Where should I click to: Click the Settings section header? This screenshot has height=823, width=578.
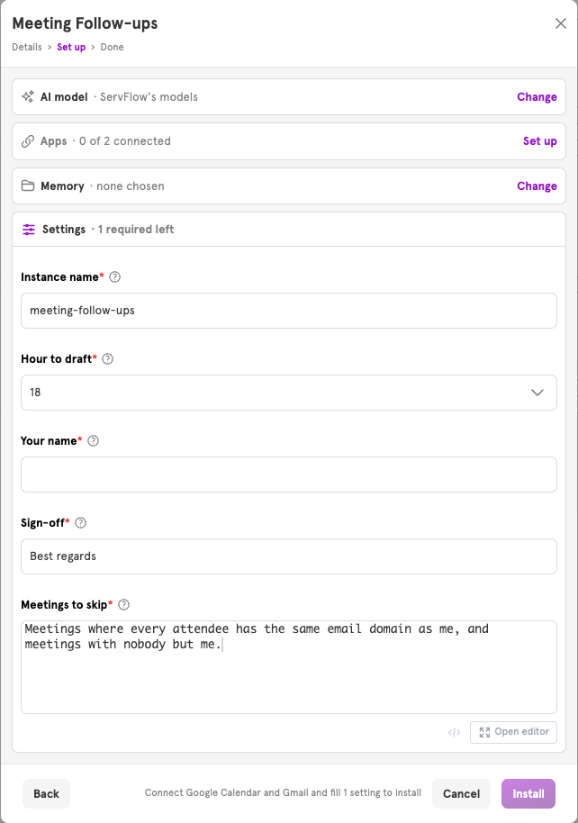(289, 229)
